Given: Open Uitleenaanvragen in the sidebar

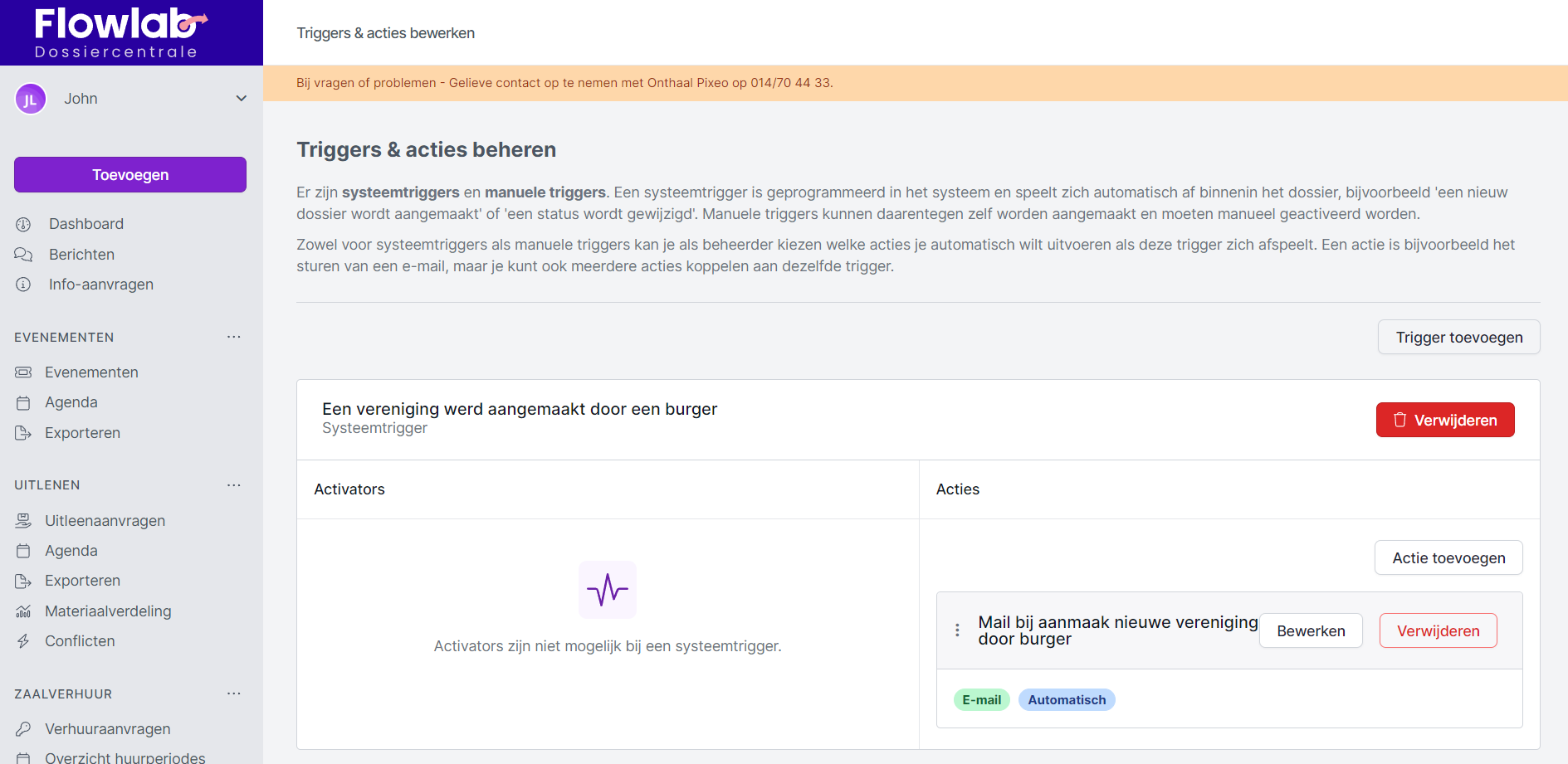Looking at the screenshot, I should tap(105, 521).
